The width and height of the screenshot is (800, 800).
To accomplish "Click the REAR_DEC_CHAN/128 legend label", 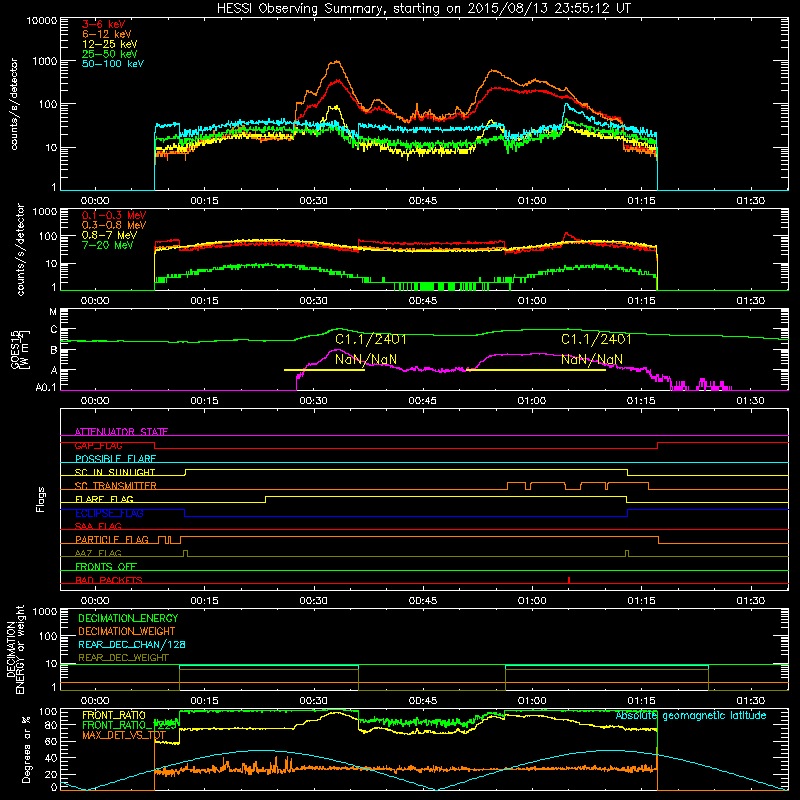I will pos(132,644).
